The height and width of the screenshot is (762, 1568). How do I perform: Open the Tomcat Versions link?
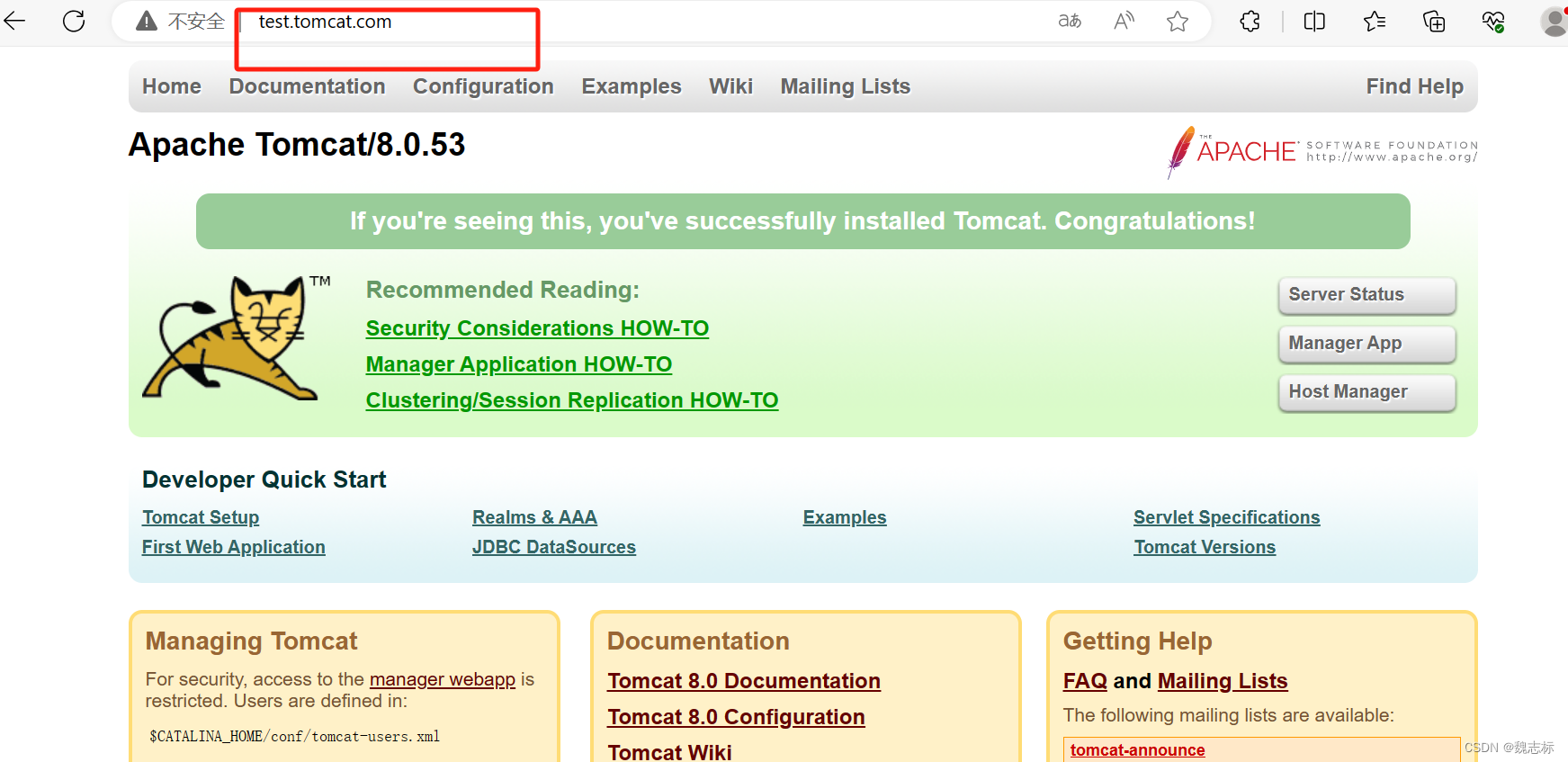[x=1205, y=547]
